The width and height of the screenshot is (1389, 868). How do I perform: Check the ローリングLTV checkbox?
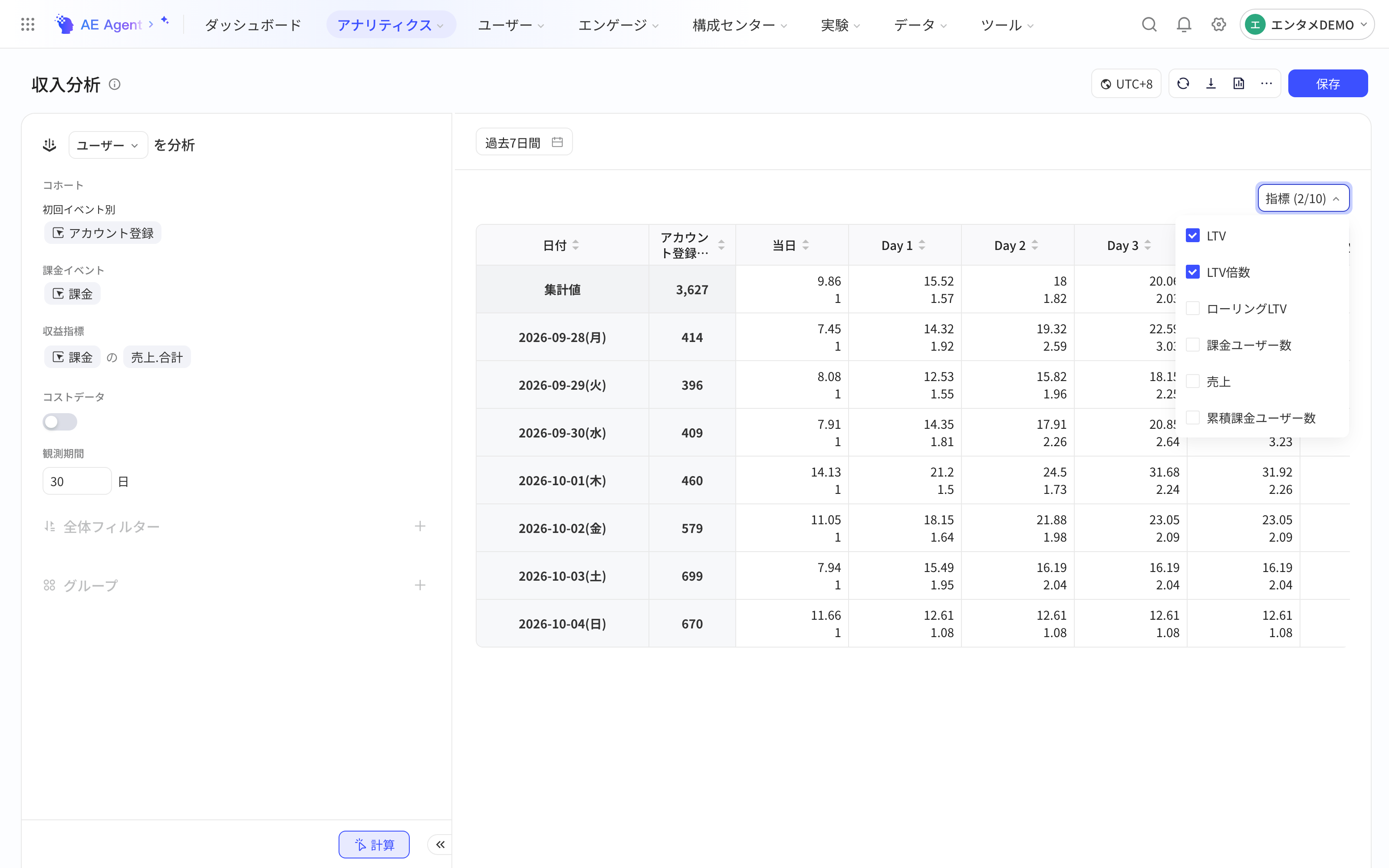[x=1193, y=308]
